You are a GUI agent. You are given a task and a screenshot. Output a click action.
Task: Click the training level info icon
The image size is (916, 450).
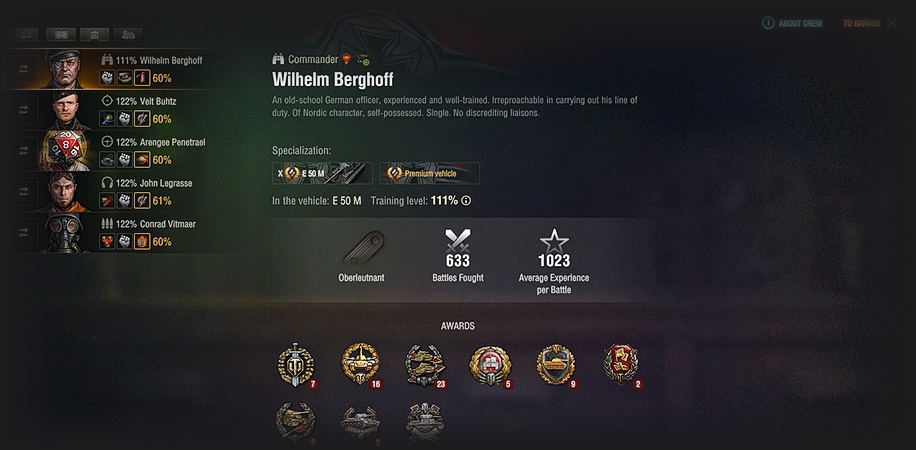(466, 200)
